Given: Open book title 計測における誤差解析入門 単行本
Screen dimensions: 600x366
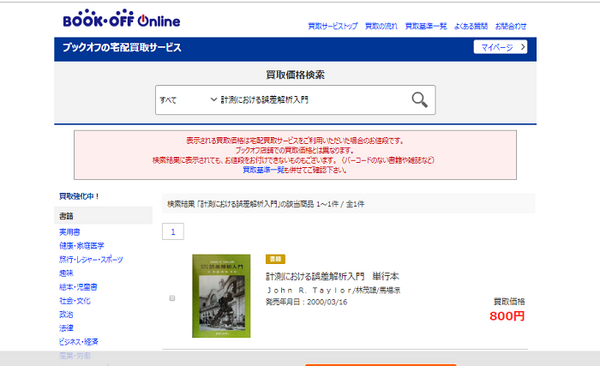Looking at the screenshot, I should click(333, 276).
